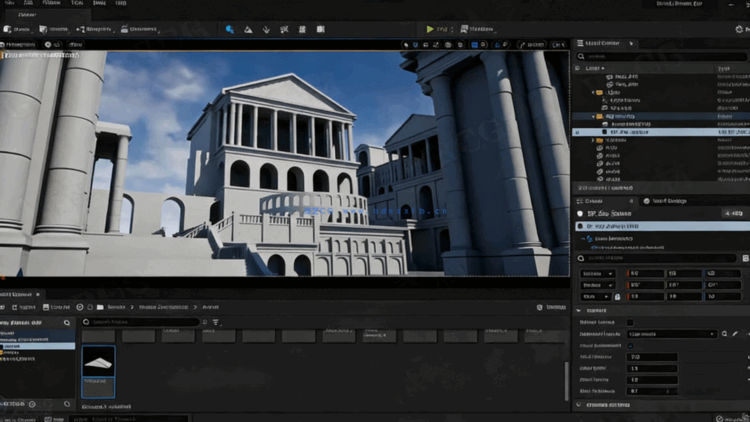Screen dimensions: 750x422
Task: Open the Perspective viewport view button
Action: click(x=18, y=44)
